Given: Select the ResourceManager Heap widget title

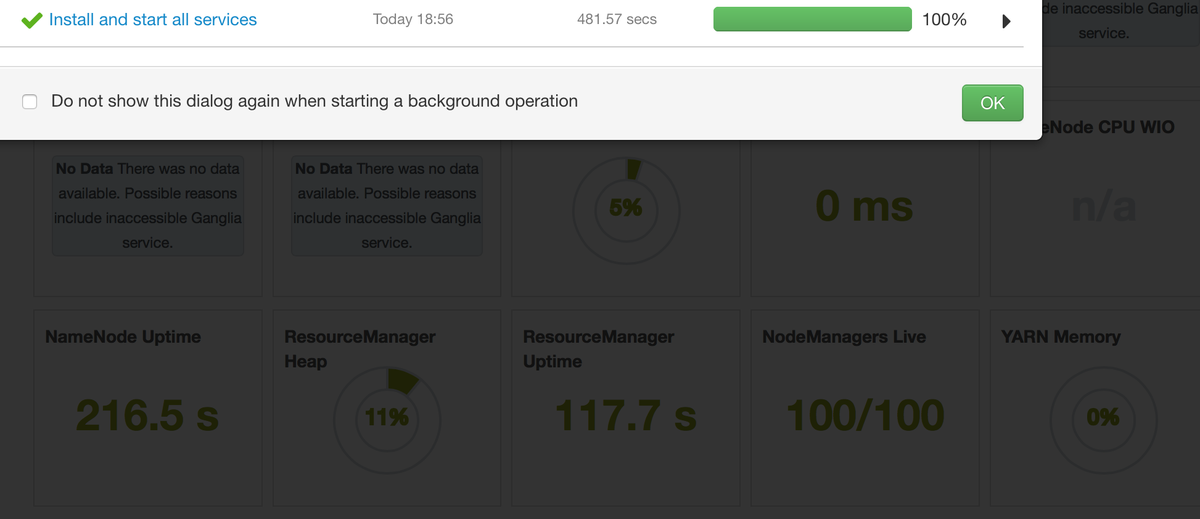Looking at the screenshot, I should pos(360,348).
